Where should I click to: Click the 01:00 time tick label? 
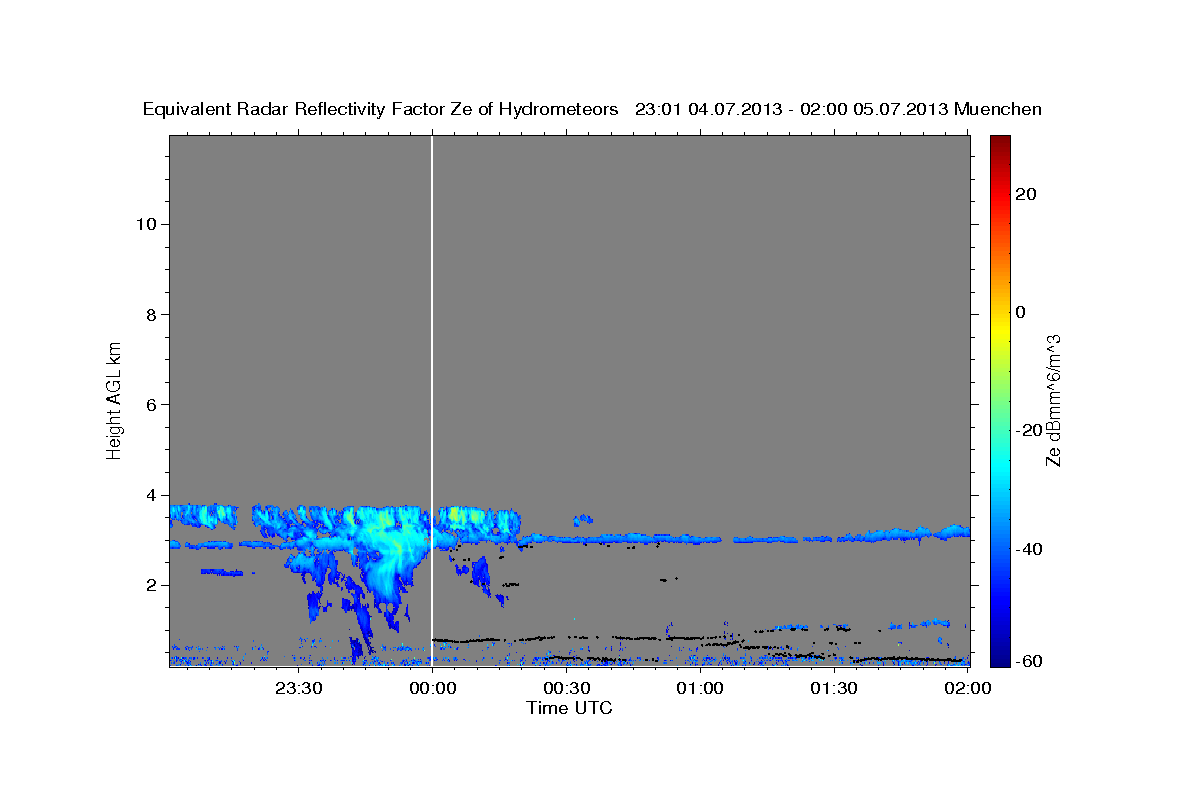pyautogui.click(x=700, y=688)
